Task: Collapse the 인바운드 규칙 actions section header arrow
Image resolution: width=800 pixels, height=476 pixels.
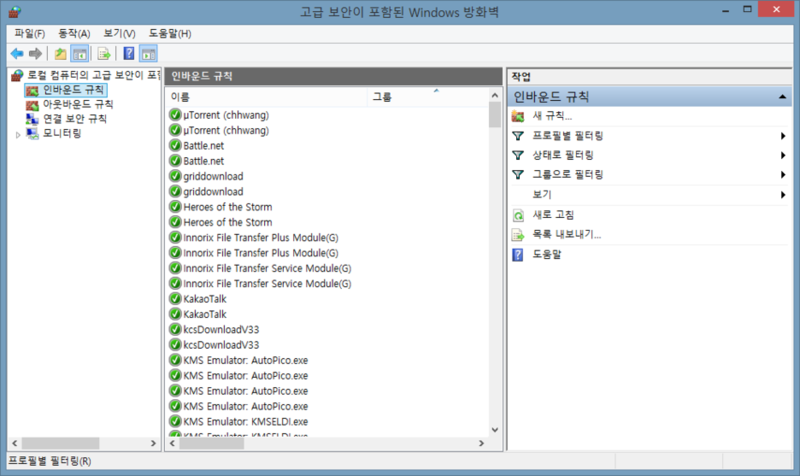Action: 782,96
